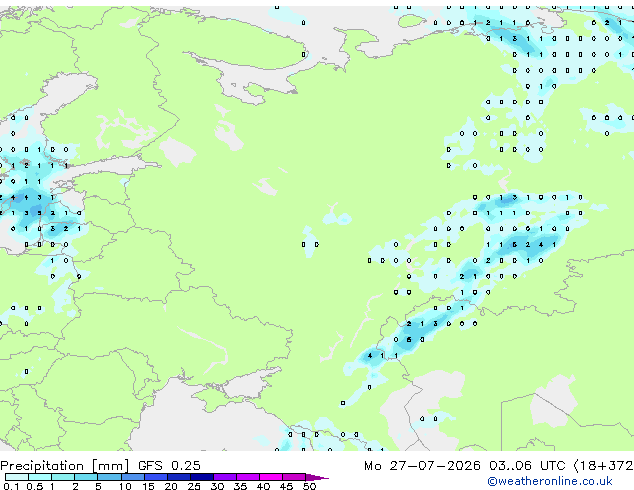Pick the dark navy 25 to 30 mm swatch
Viewport: 634px width, 490px height.
202,477
